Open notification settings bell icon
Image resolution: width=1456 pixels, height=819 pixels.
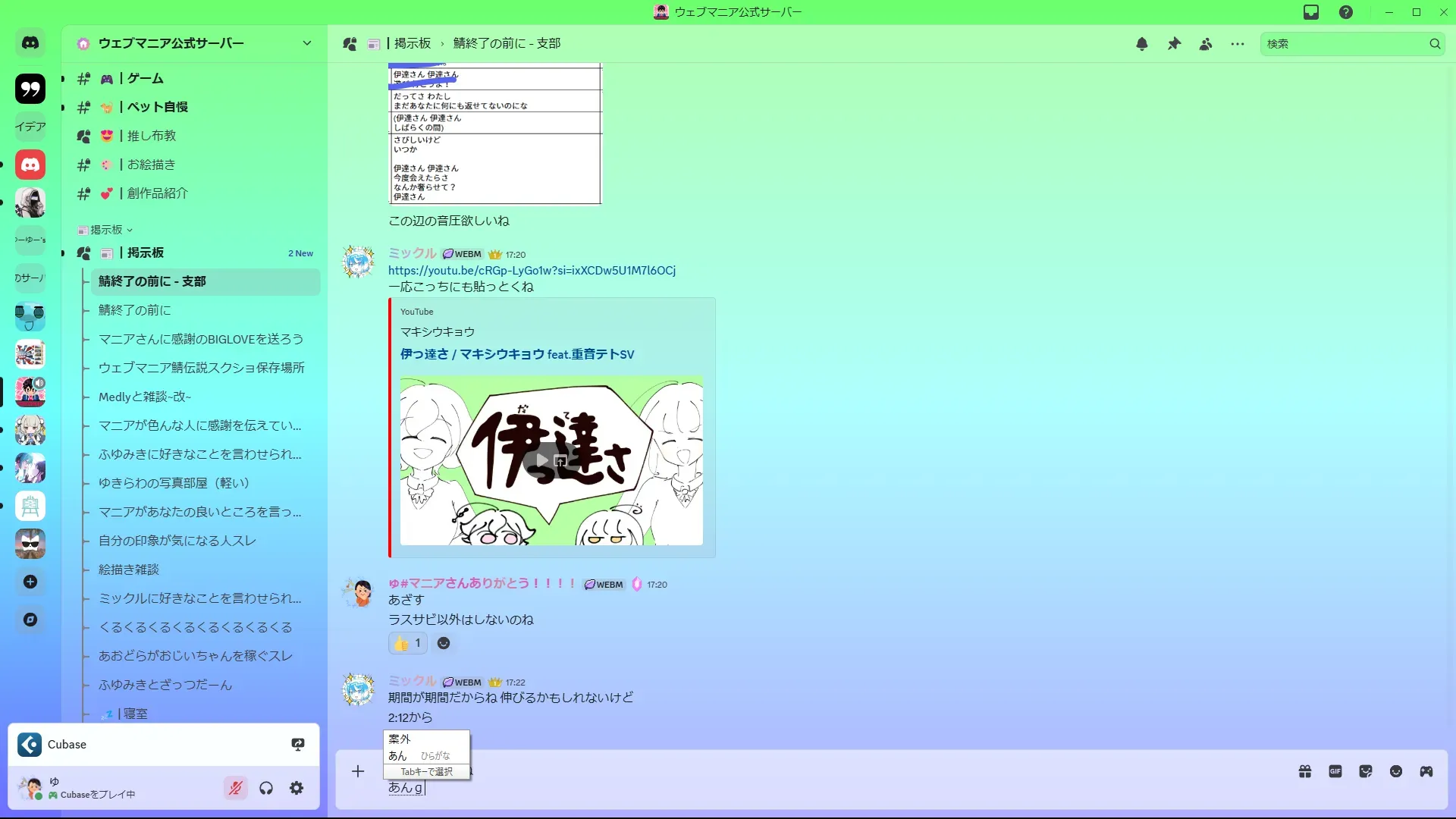(1141, 44)
